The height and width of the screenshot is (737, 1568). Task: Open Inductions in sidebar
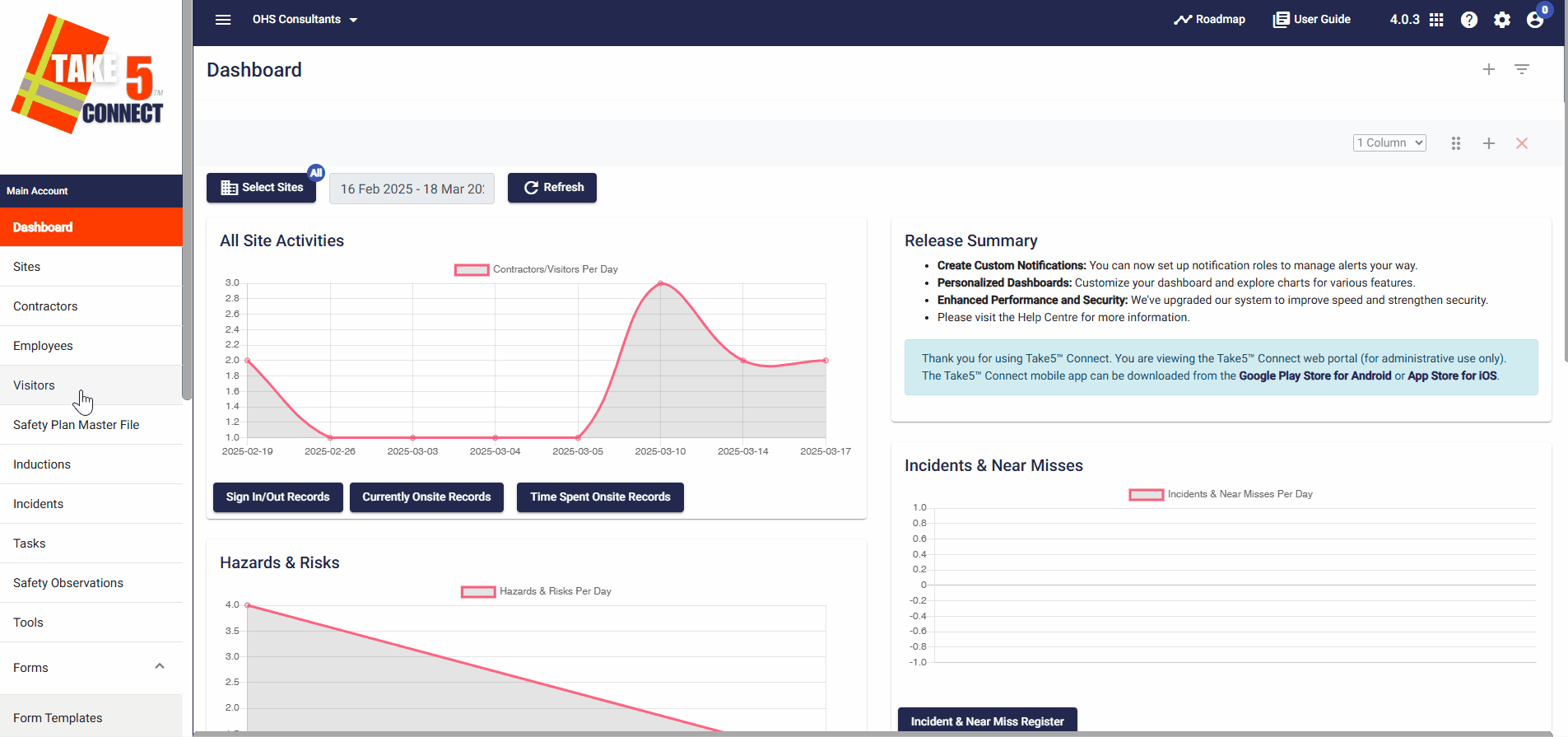(x=91, y=464)
